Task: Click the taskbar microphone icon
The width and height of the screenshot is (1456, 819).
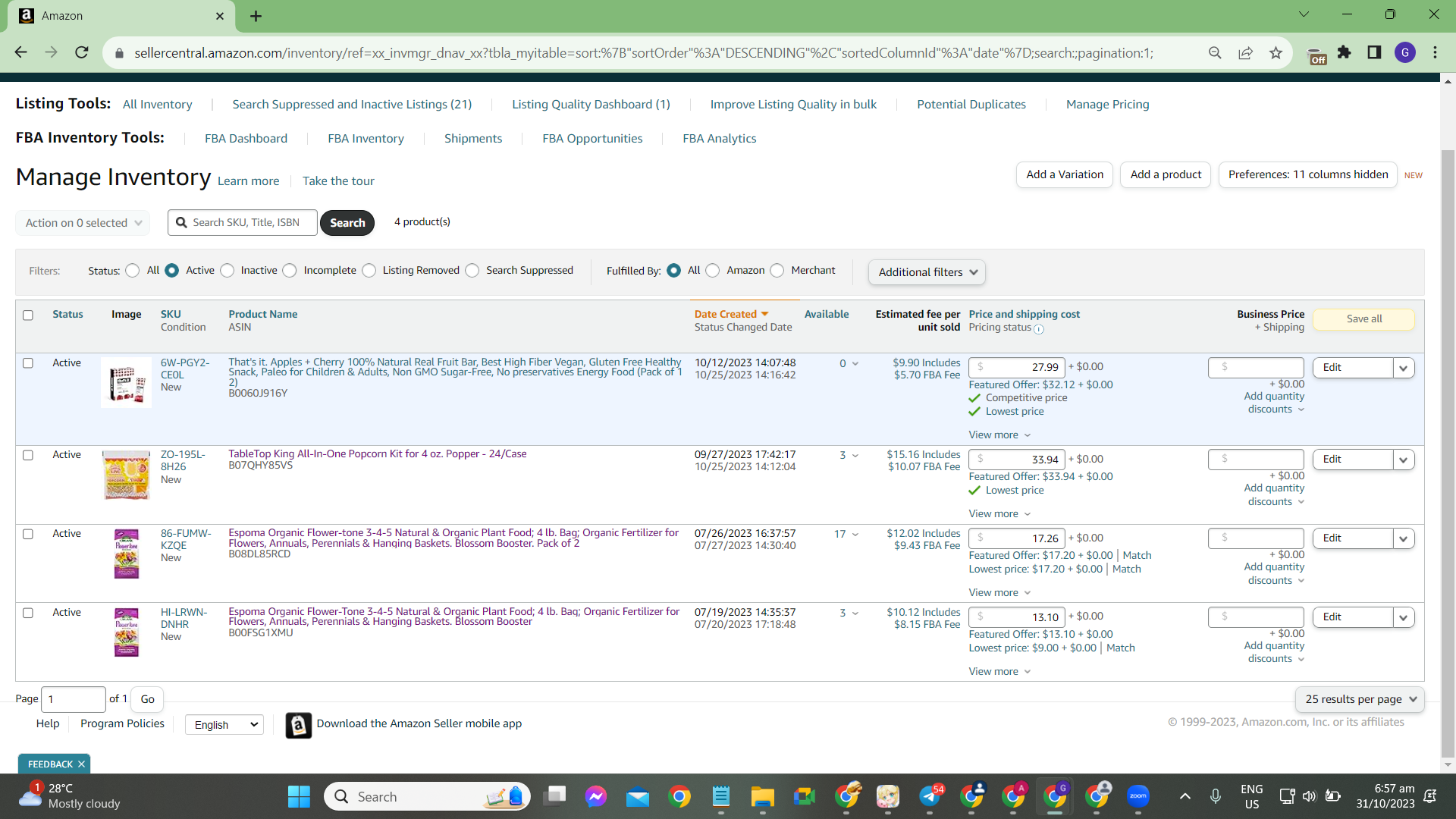Action: [x=1216, y=796]
